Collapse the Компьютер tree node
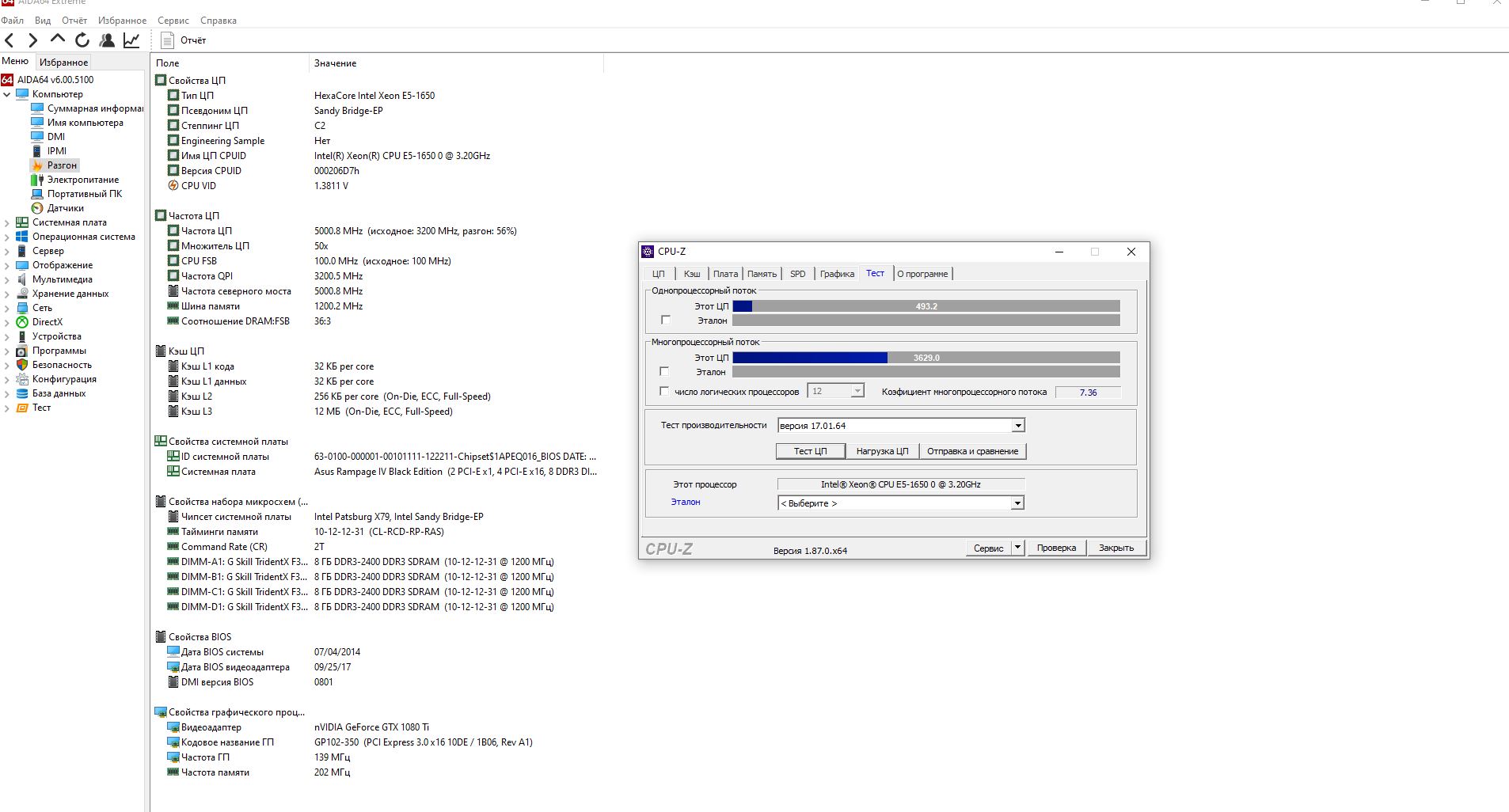The image size is (1509, 812). 7,94
